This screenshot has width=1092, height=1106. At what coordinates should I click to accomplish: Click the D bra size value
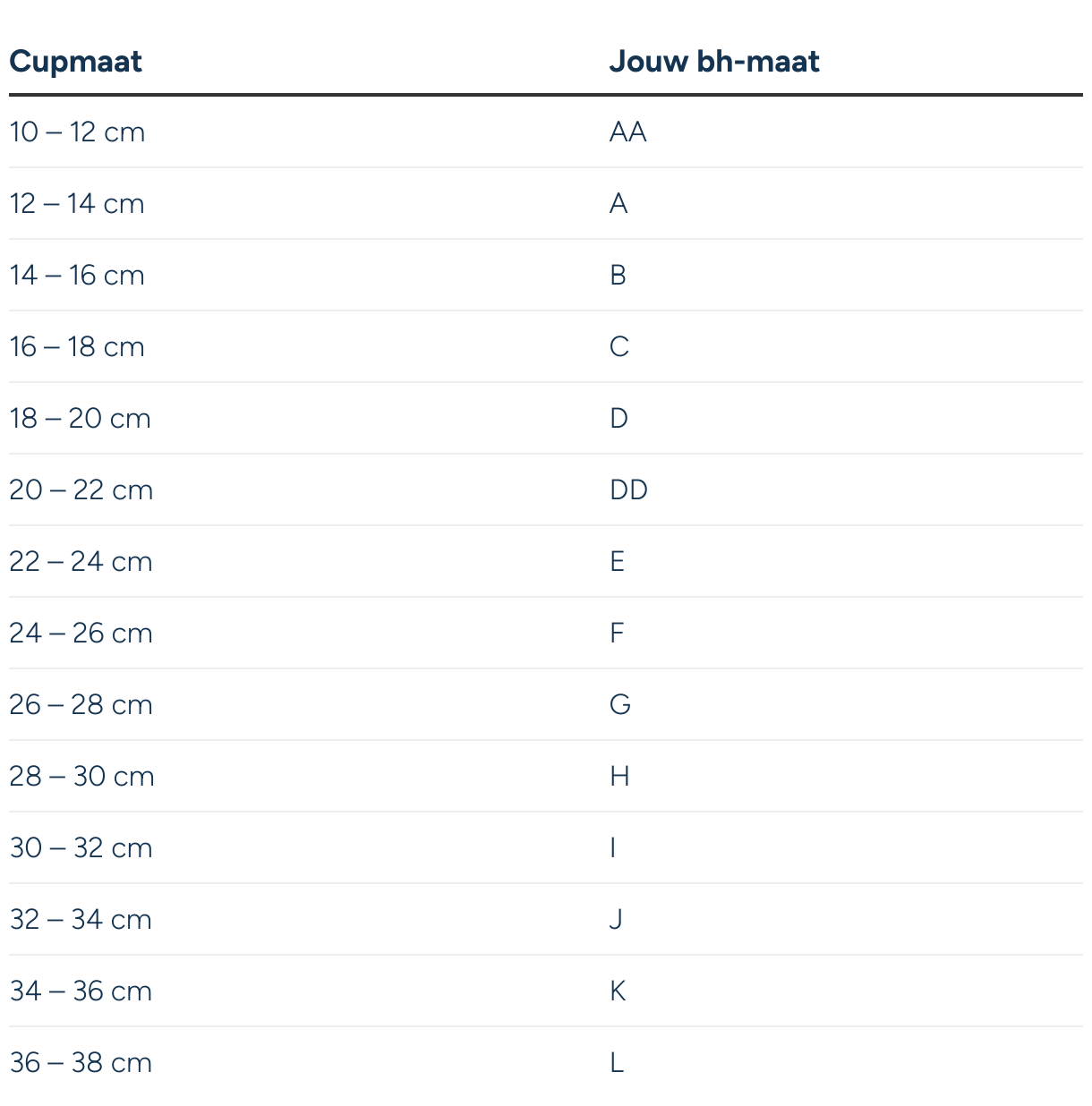coord(619,419)
